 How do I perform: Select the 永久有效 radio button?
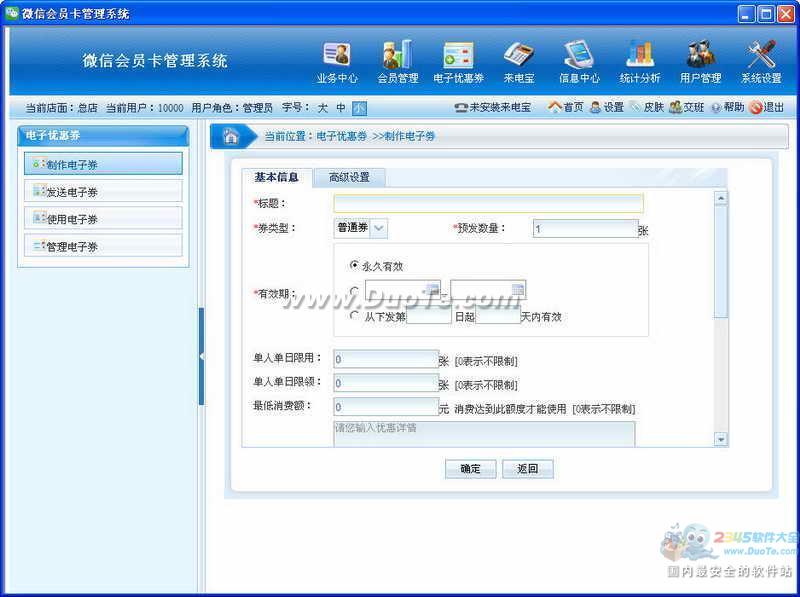354,266
